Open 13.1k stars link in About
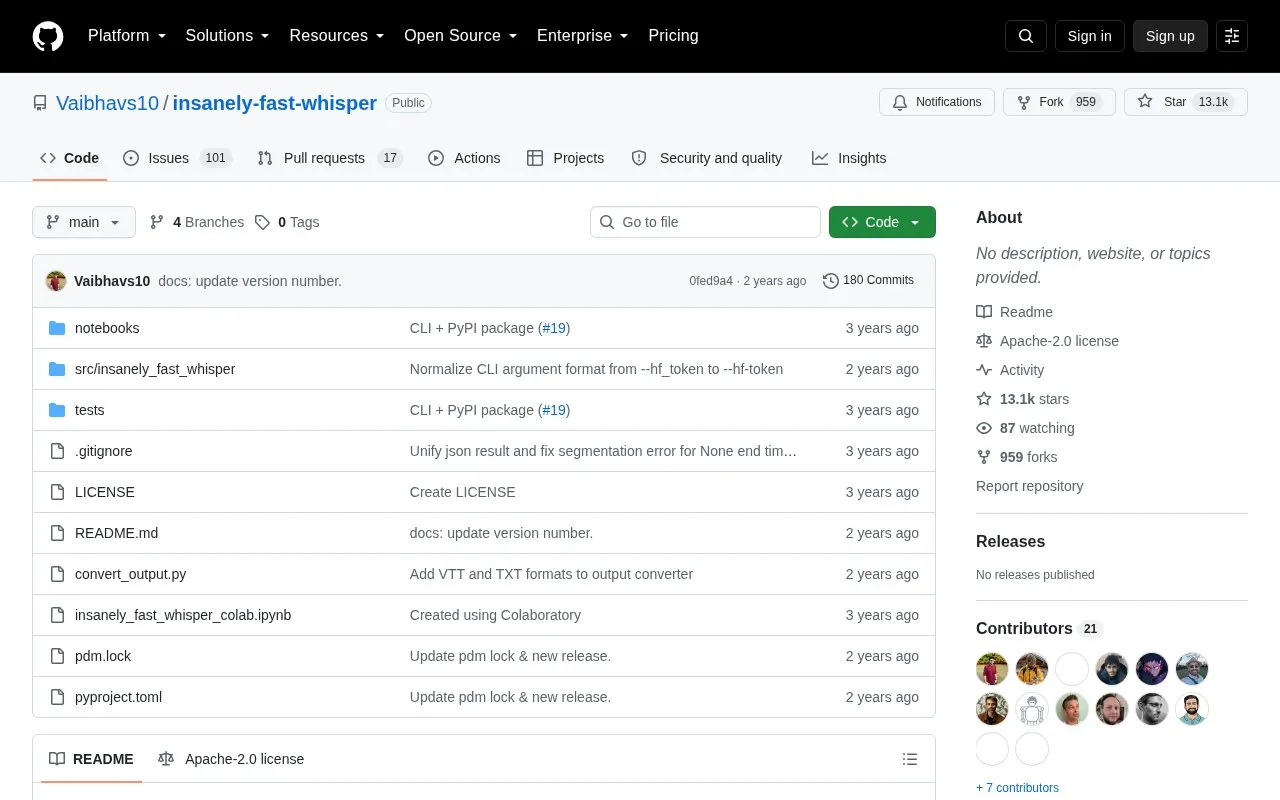 1023,399
